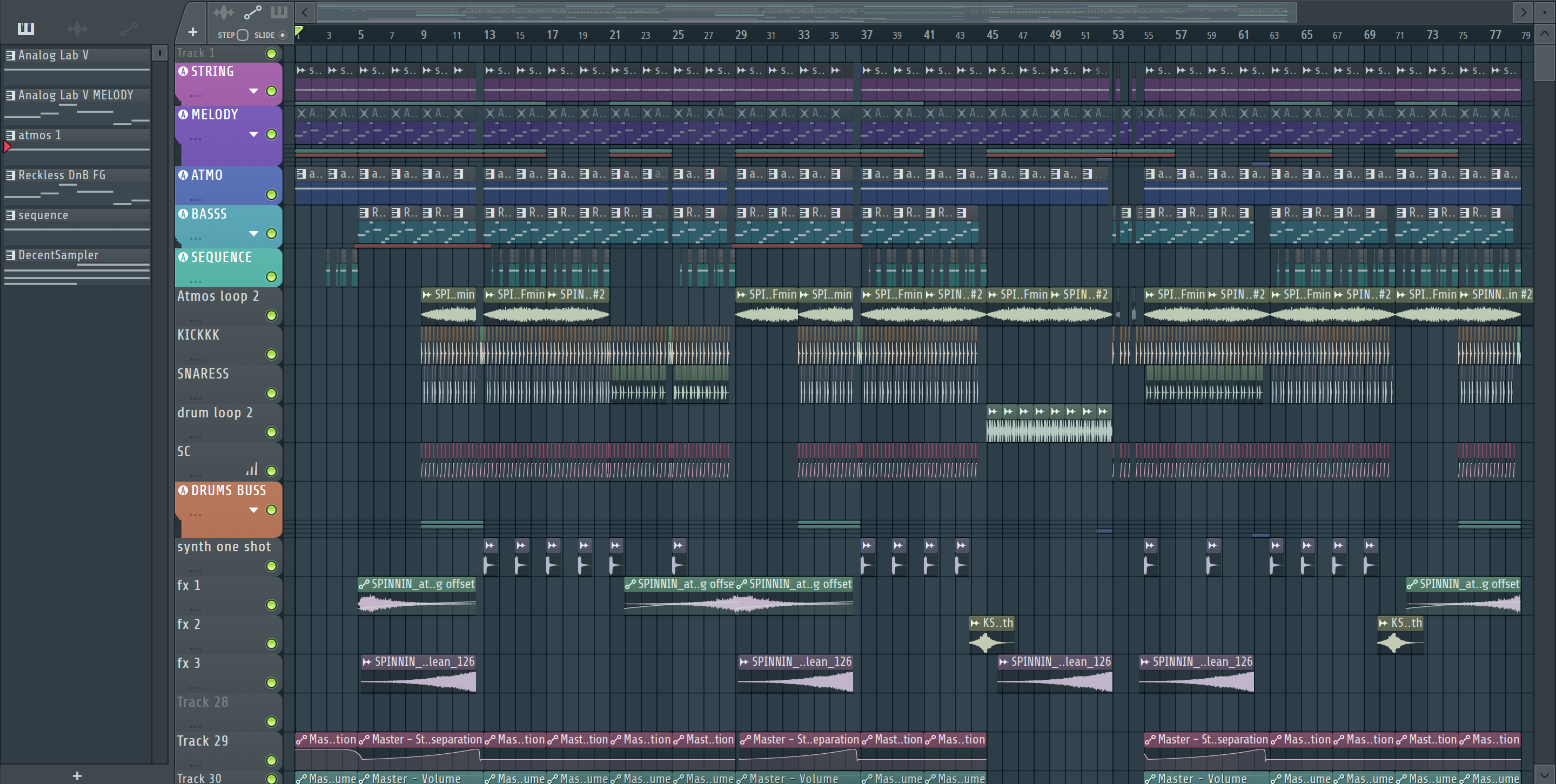Select the Track 30 header
Viewport: 1556px width, 784px height.
pos(229,778)
